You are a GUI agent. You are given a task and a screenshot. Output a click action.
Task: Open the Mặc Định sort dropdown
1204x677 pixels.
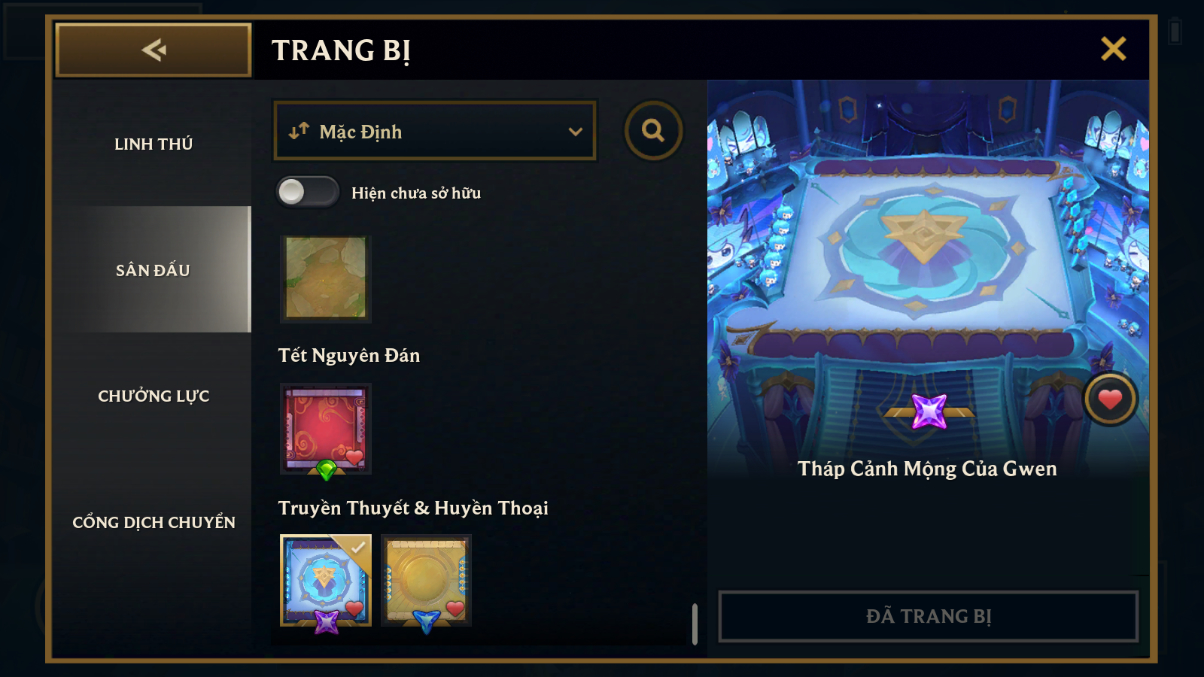point(435,131)
